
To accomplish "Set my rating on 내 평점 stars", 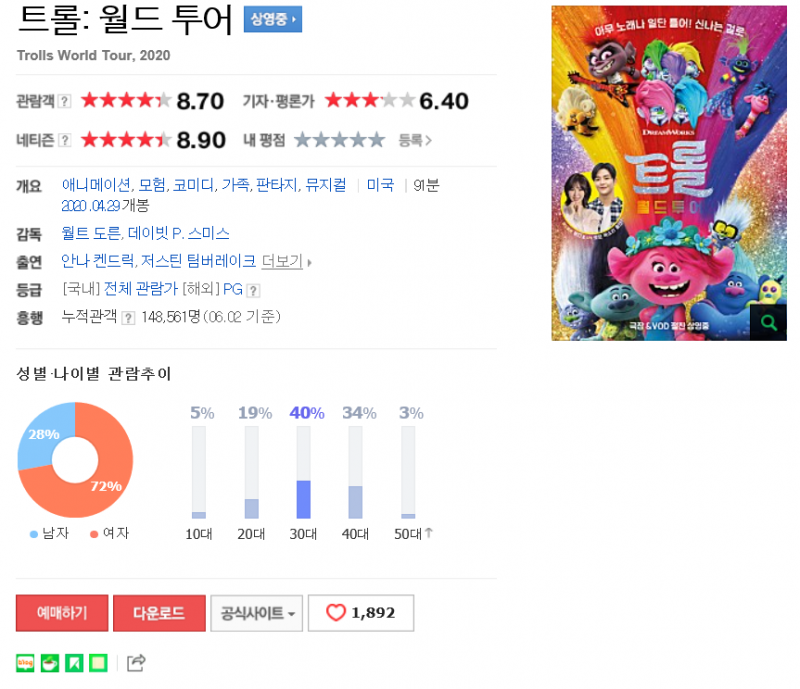I will (340, 139).
